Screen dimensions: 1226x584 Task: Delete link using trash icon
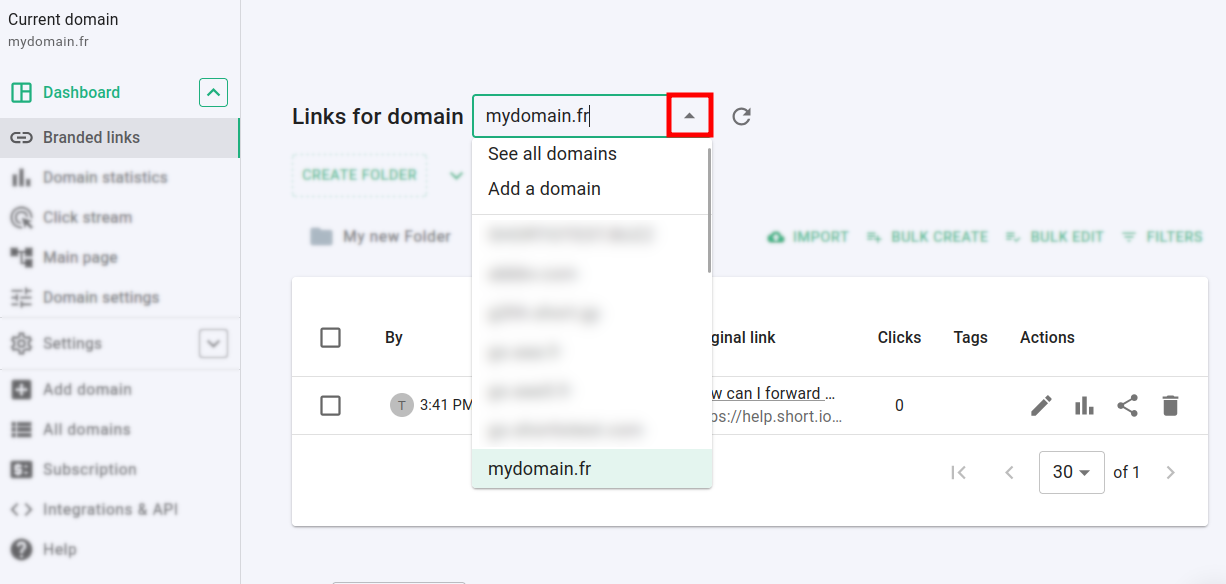(1170, 405)
